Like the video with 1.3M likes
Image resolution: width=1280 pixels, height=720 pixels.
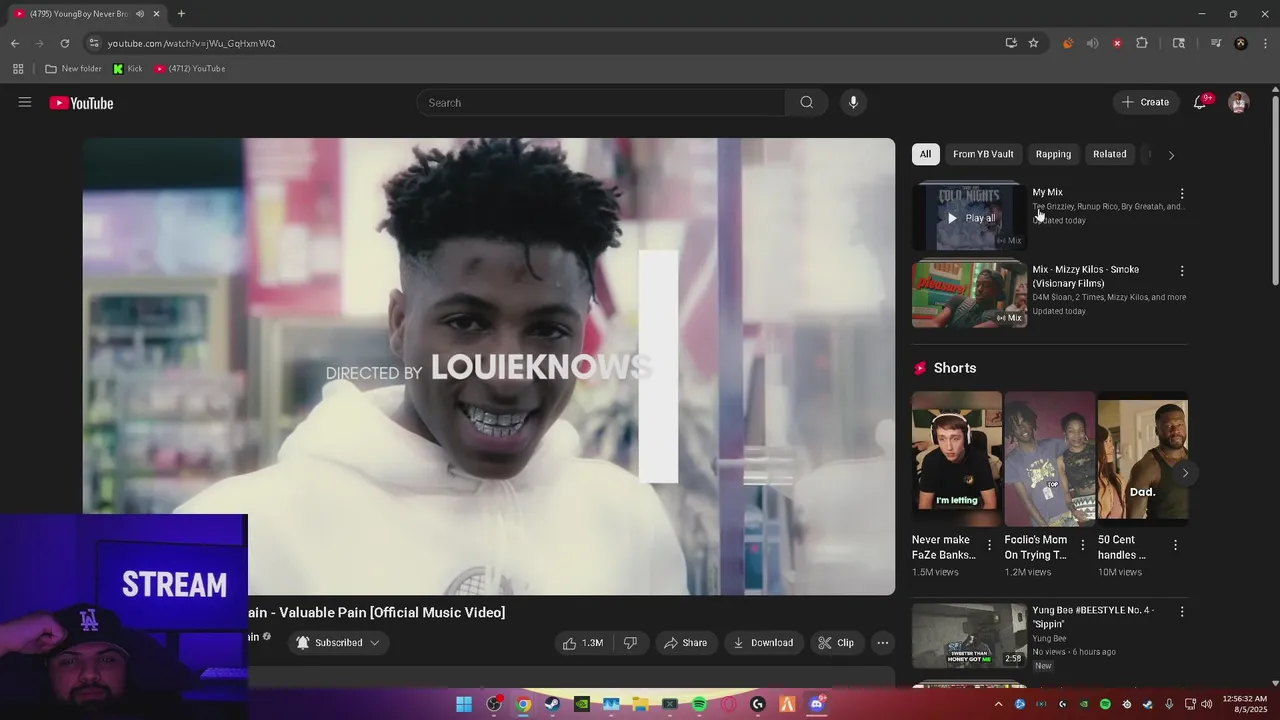tap(583, 643)
